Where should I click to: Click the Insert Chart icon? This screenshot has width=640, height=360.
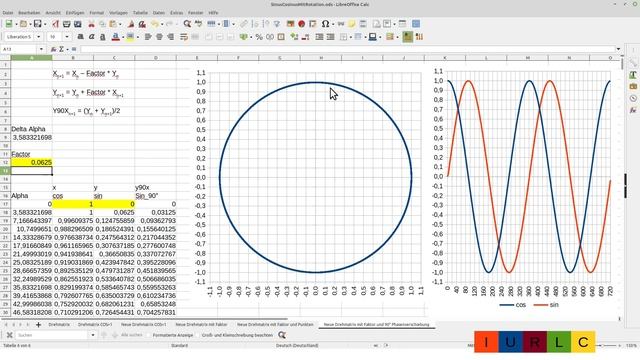[x=302, y=24]
